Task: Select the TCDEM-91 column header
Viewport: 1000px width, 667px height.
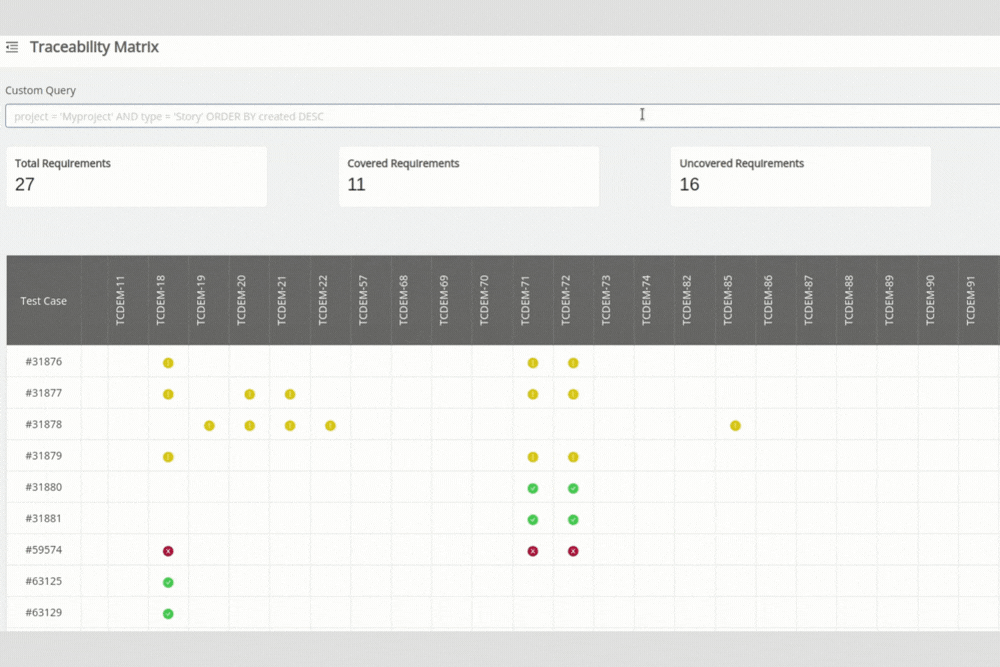Action: coord(972,299)
